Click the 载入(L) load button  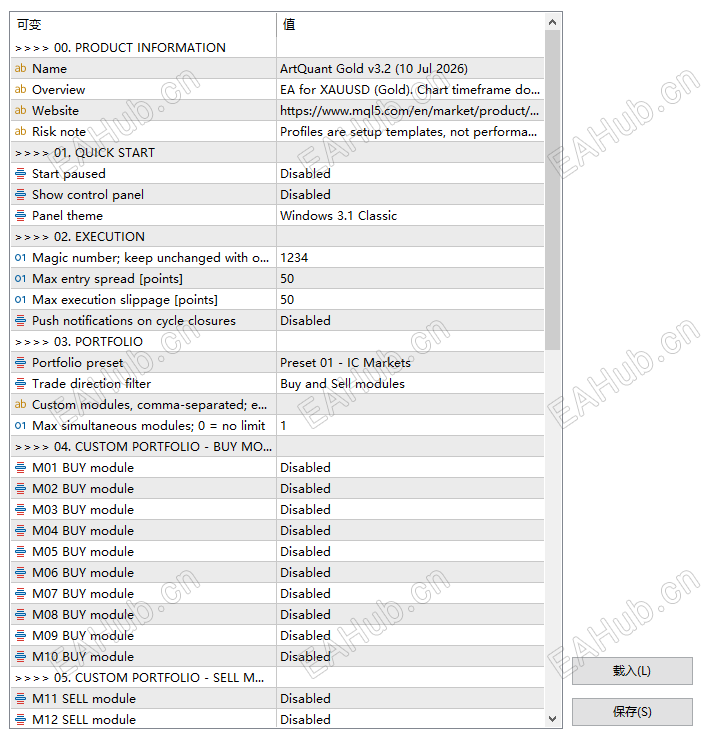click(632, 671)
